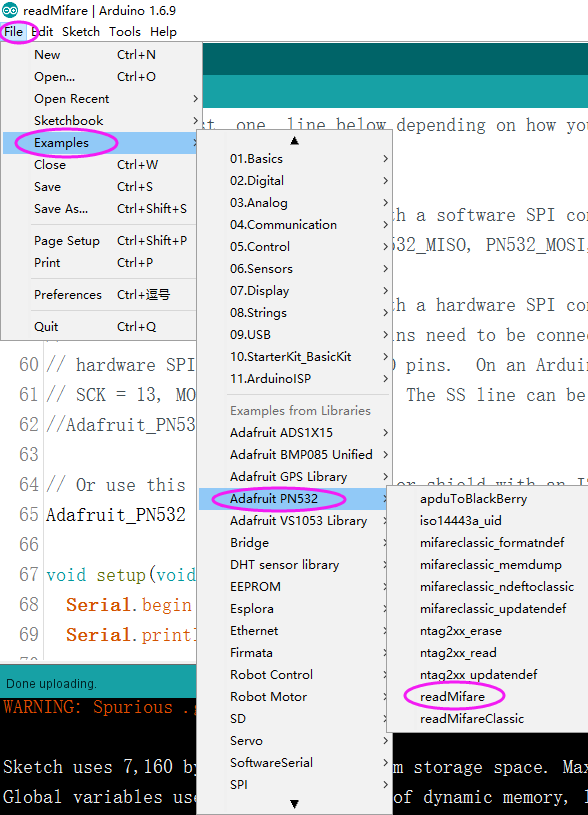Expand 06.Sensors examples
Screen dimensions: 588x815
[x=294, y=269]
